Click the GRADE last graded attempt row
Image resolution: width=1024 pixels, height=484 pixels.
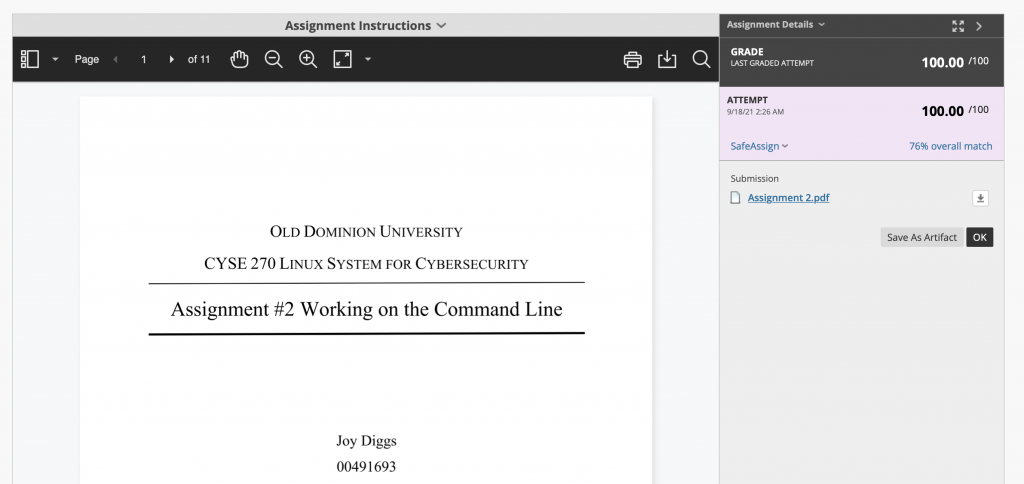(861, 62)
